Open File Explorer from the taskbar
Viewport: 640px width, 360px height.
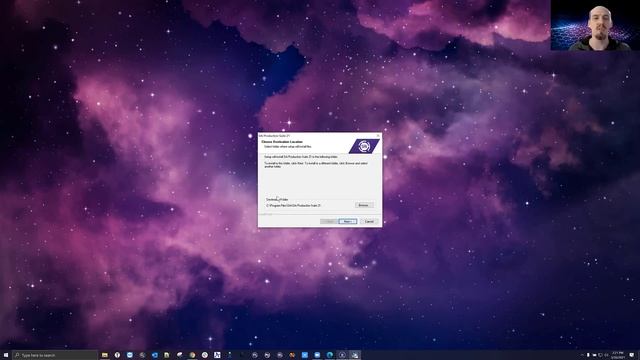tap(104, 355)
